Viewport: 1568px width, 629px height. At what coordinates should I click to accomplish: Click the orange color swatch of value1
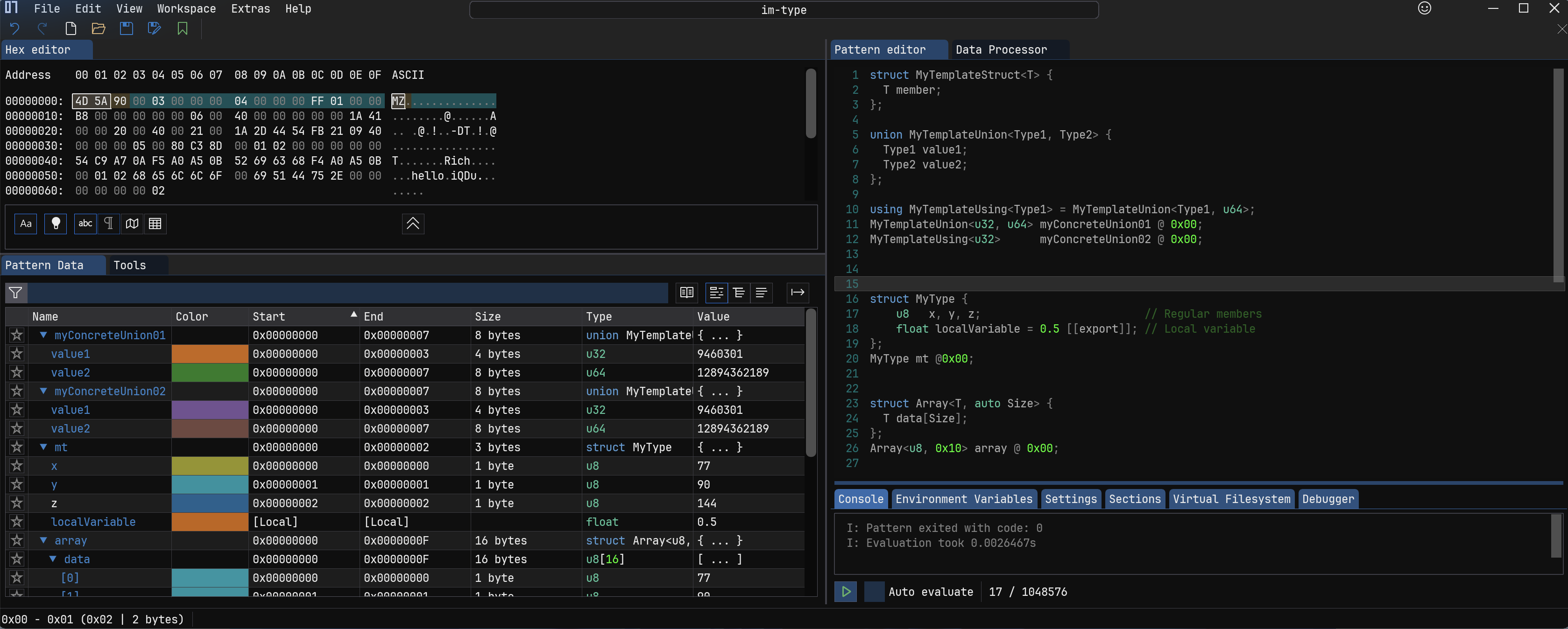[209, 354]
